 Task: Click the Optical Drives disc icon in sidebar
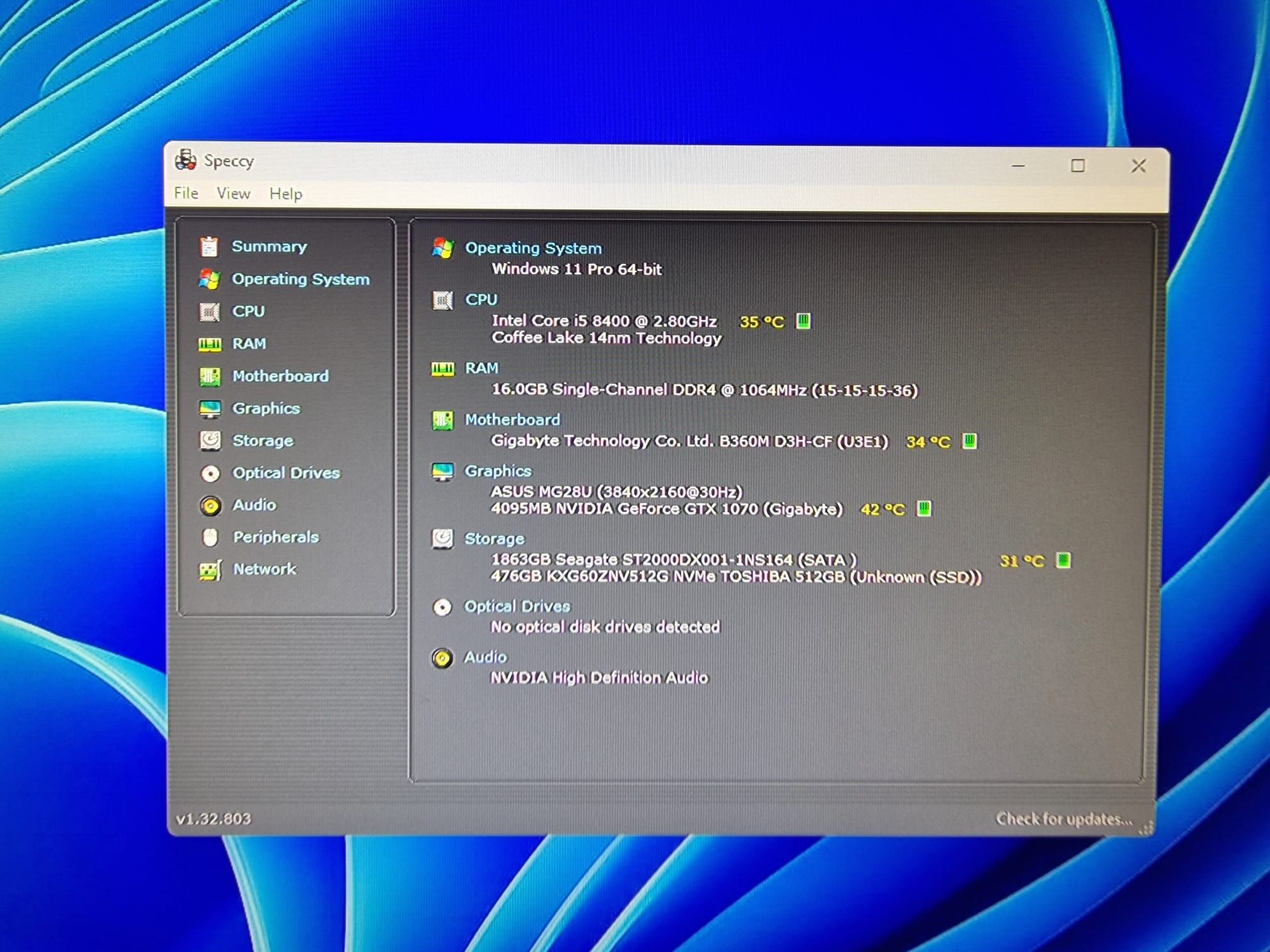[x=210, y=473]
